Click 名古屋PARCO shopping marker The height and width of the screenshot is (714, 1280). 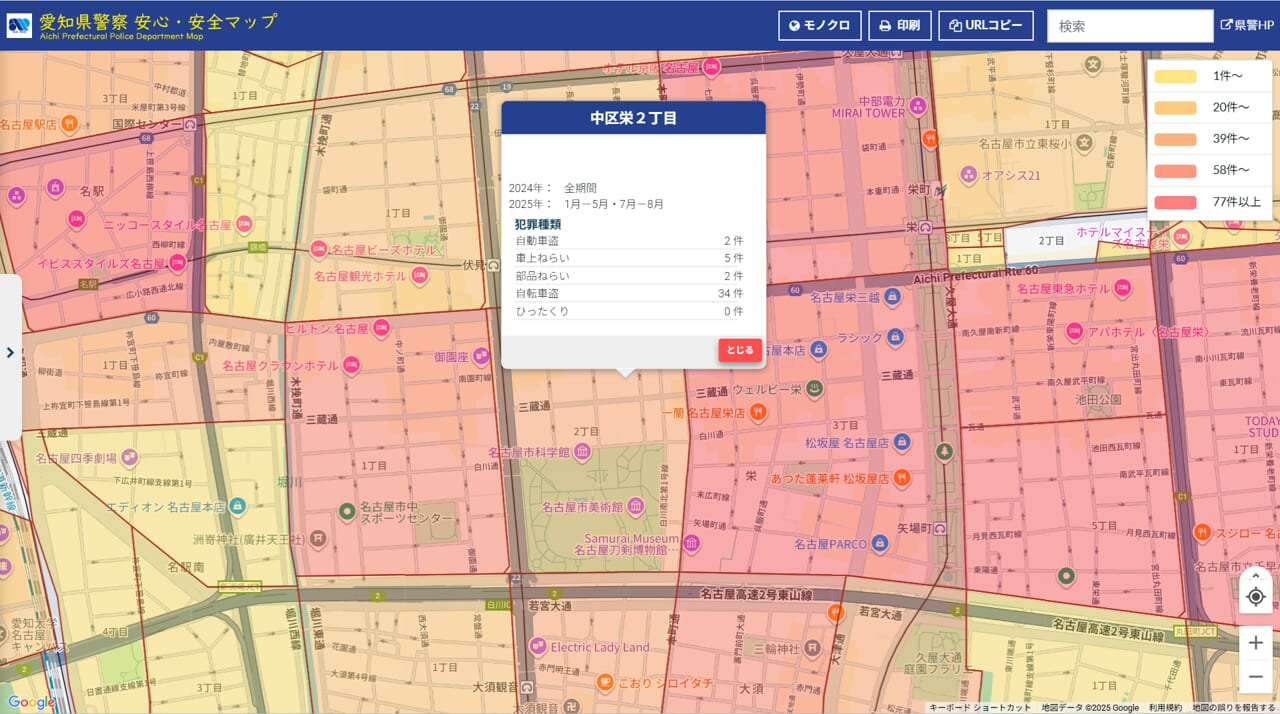(x=880, y=544)
